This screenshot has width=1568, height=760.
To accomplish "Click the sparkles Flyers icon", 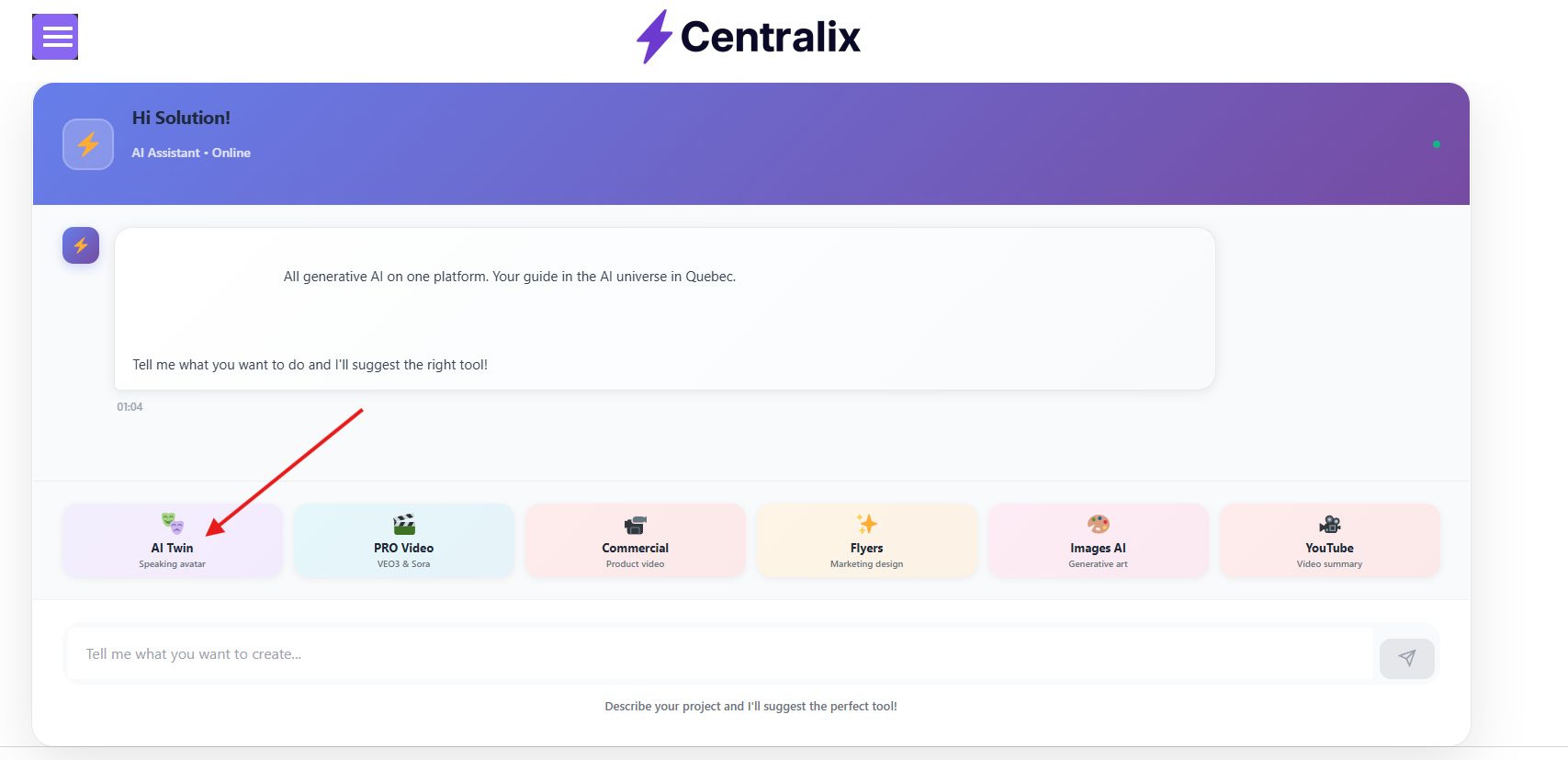I will (x=867, y=524).
